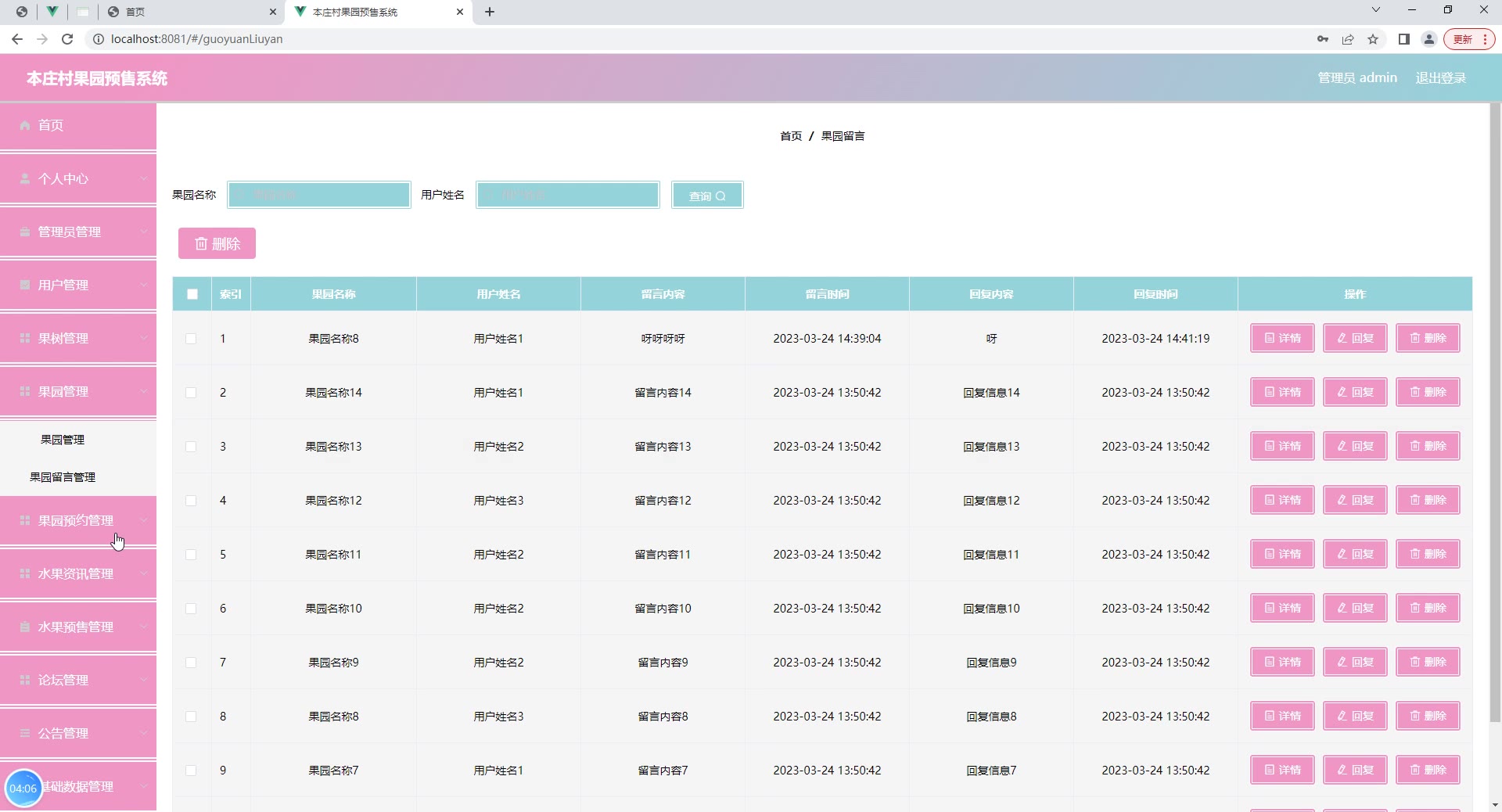Expand the 果园预约管理 sidebar menu
This screenshot has height=812, width=1502.
tap(78, 520)
